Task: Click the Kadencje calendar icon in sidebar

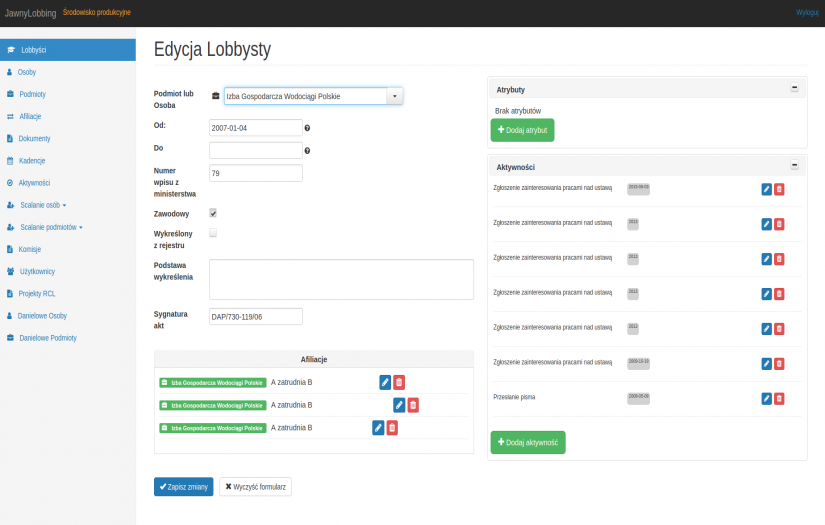Action: click(x=9, y=160)
